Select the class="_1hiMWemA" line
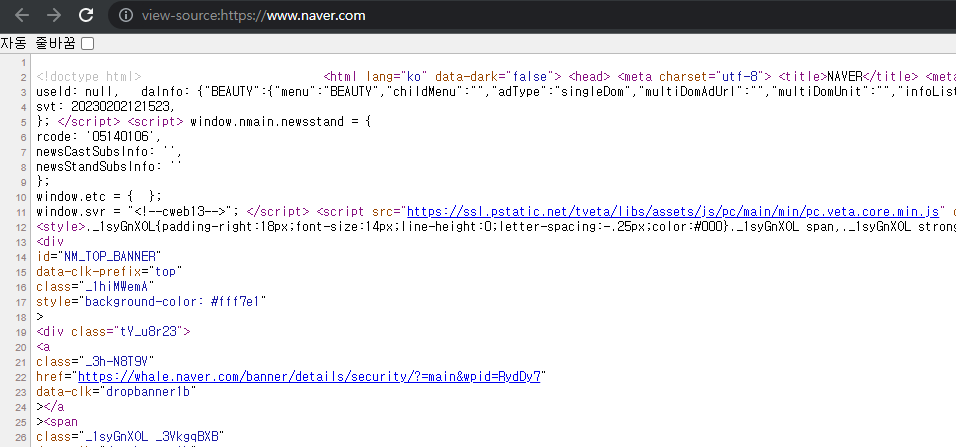This screenshot has height=447, width=956. coord(96,287)
